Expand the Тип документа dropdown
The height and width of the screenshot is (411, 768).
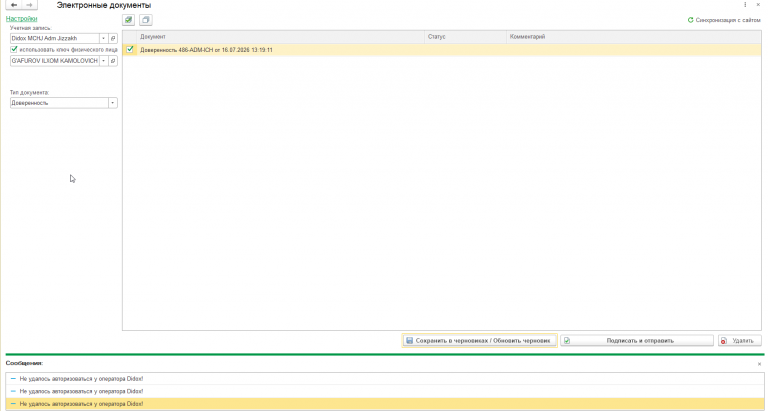[x=113, y=103]
